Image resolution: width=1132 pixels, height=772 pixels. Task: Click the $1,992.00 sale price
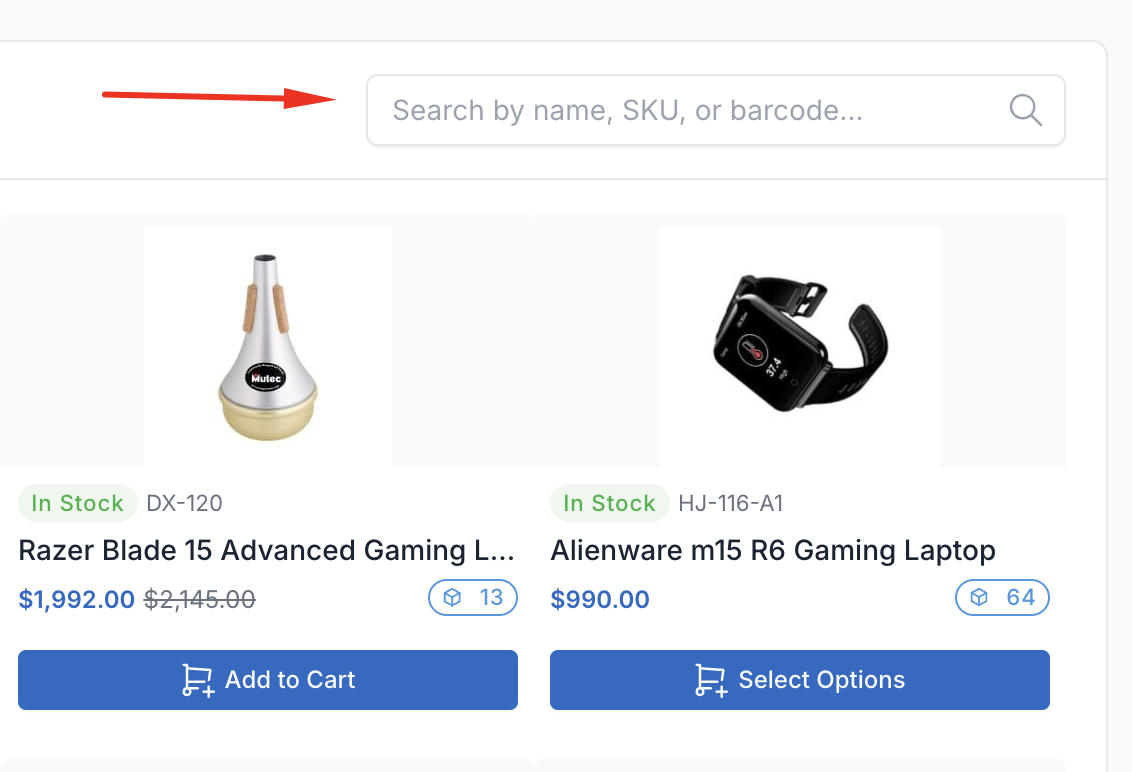pos(77,600)
